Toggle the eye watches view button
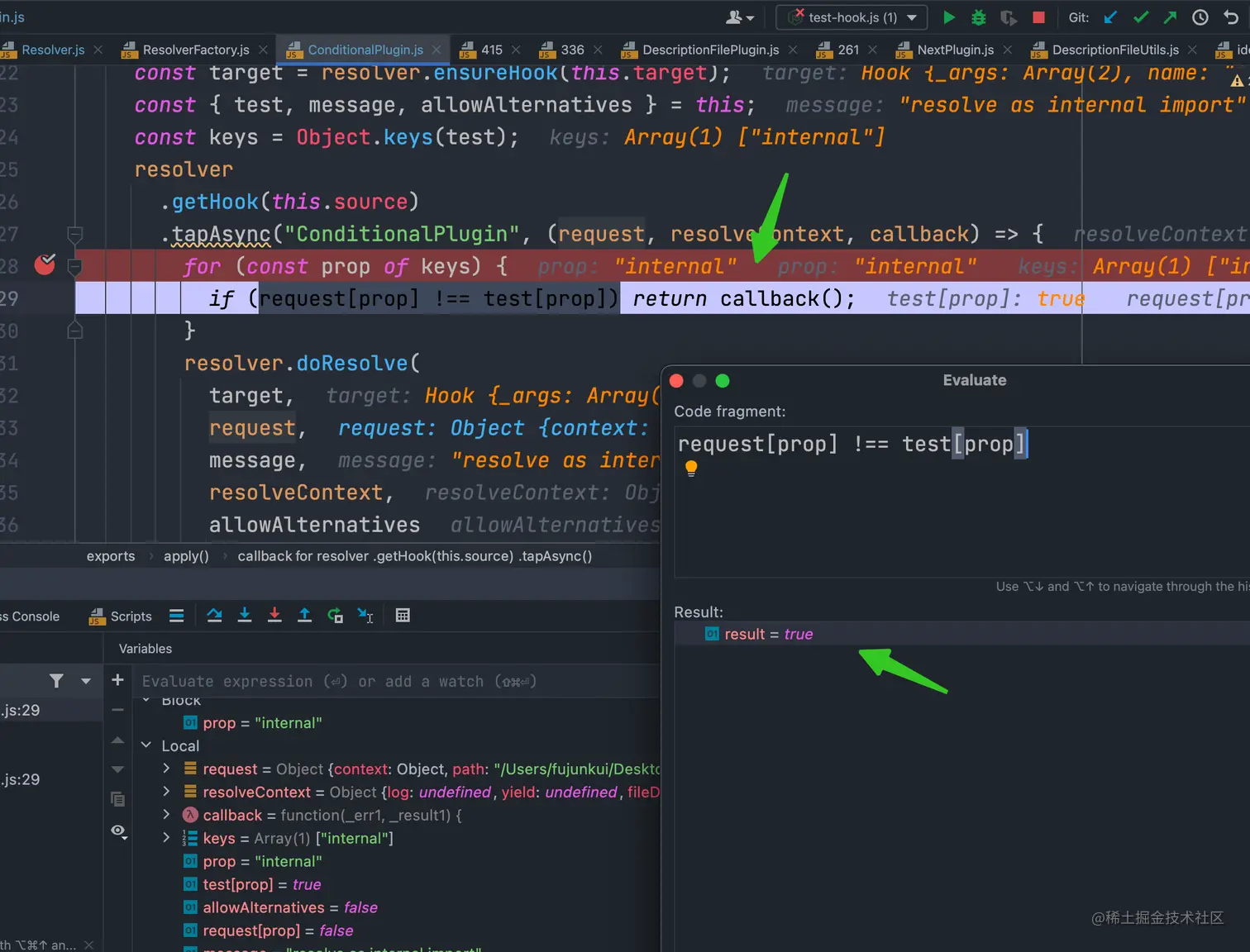 118,831
